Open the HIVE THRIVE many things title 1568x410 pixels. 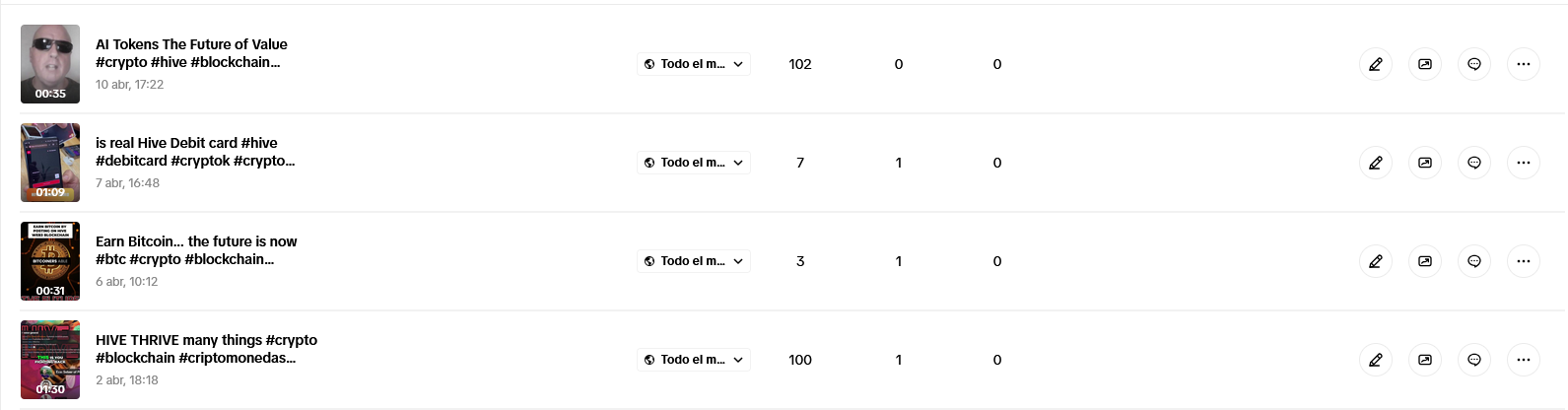(x=206, y=349)
